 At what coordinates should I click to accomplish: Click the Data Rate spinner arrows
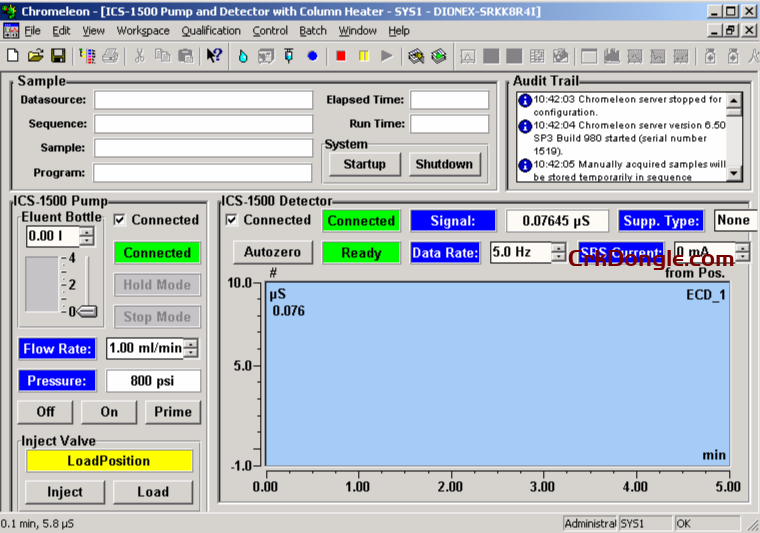click(559, 252)
